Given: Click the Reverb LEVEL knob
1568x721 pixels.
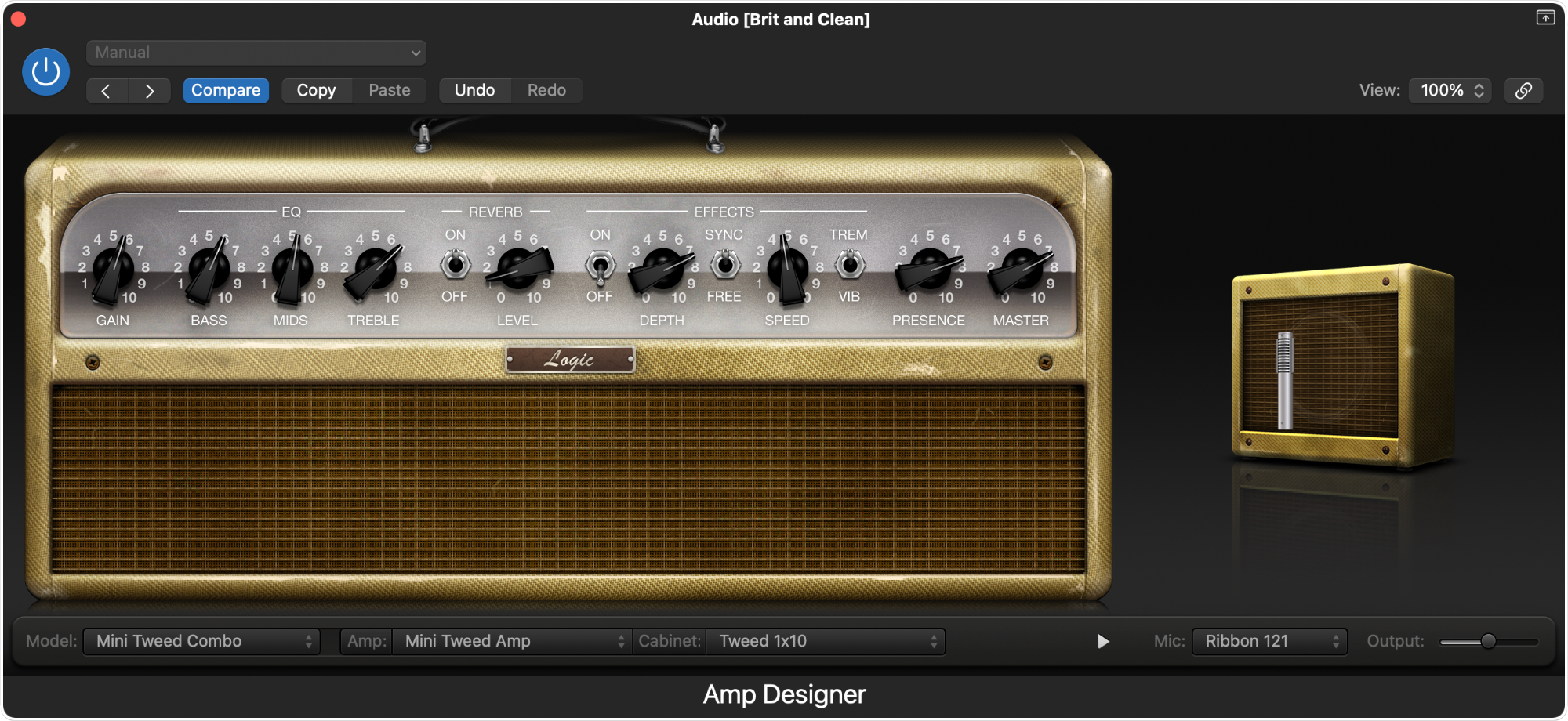Looking at the screenshot, I should click(518, 269).
